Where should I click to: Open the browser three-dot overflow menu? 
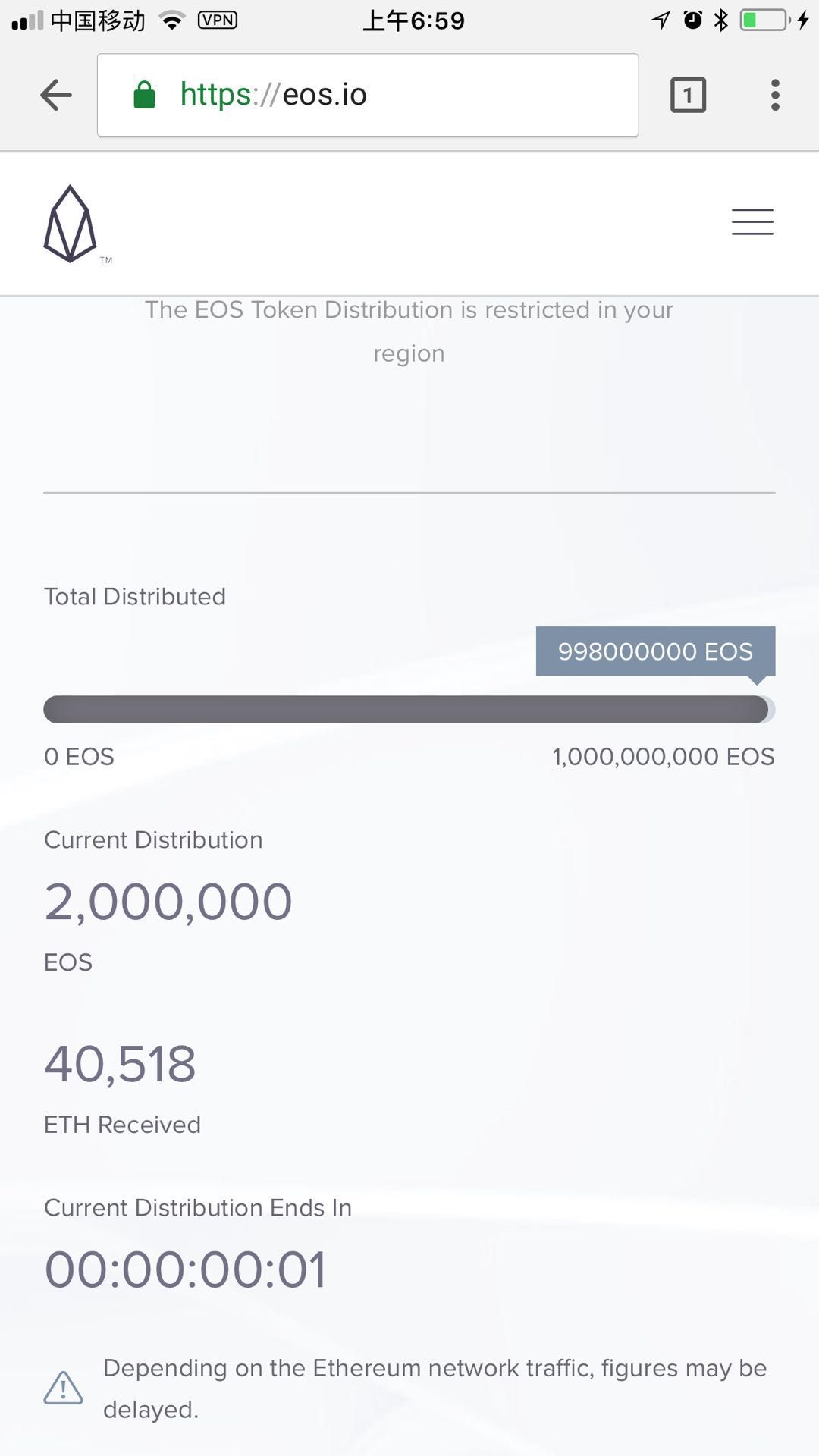[774, 96]
